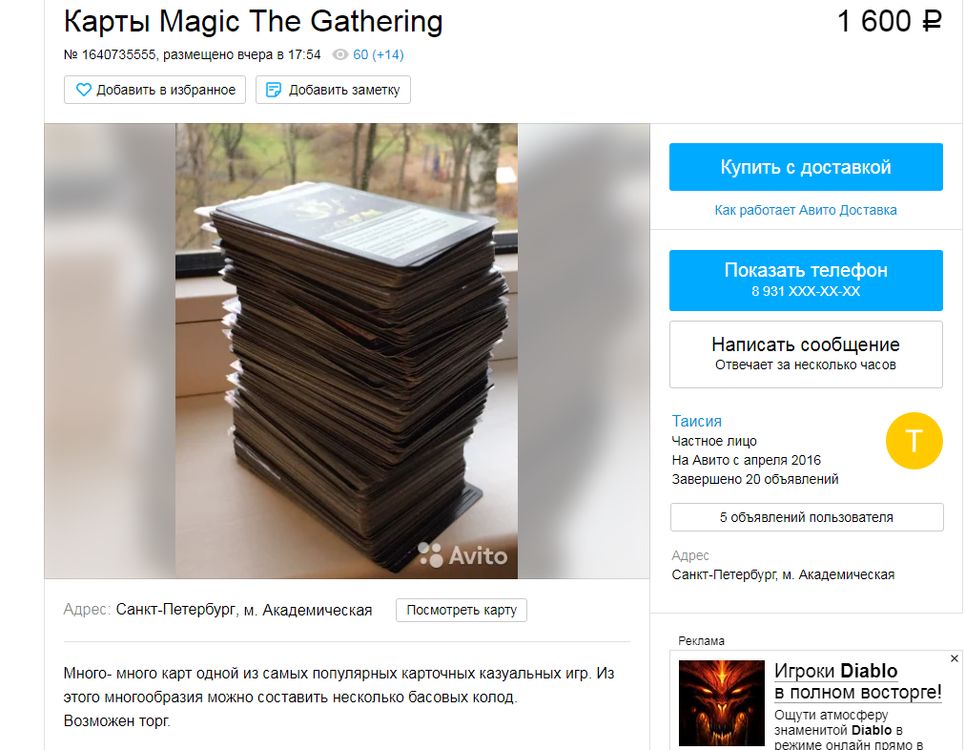965x750 pixels.
Task: Click the note icon beside Добавить заметку
Action: (x=273, y=90)
